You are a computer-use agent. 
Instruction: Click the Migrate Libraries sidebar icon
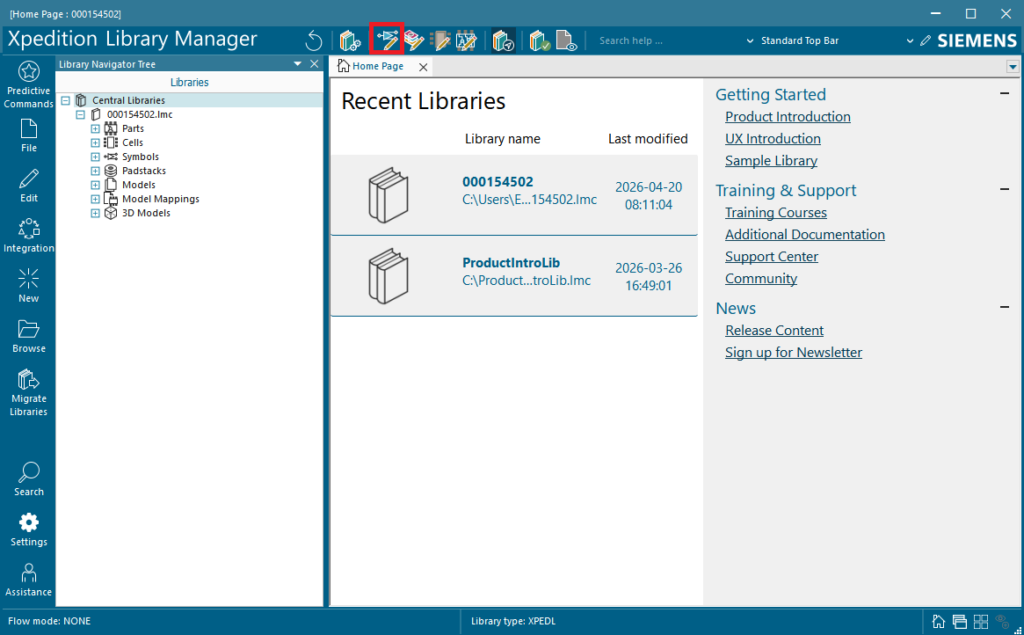[x=29, y=392]
